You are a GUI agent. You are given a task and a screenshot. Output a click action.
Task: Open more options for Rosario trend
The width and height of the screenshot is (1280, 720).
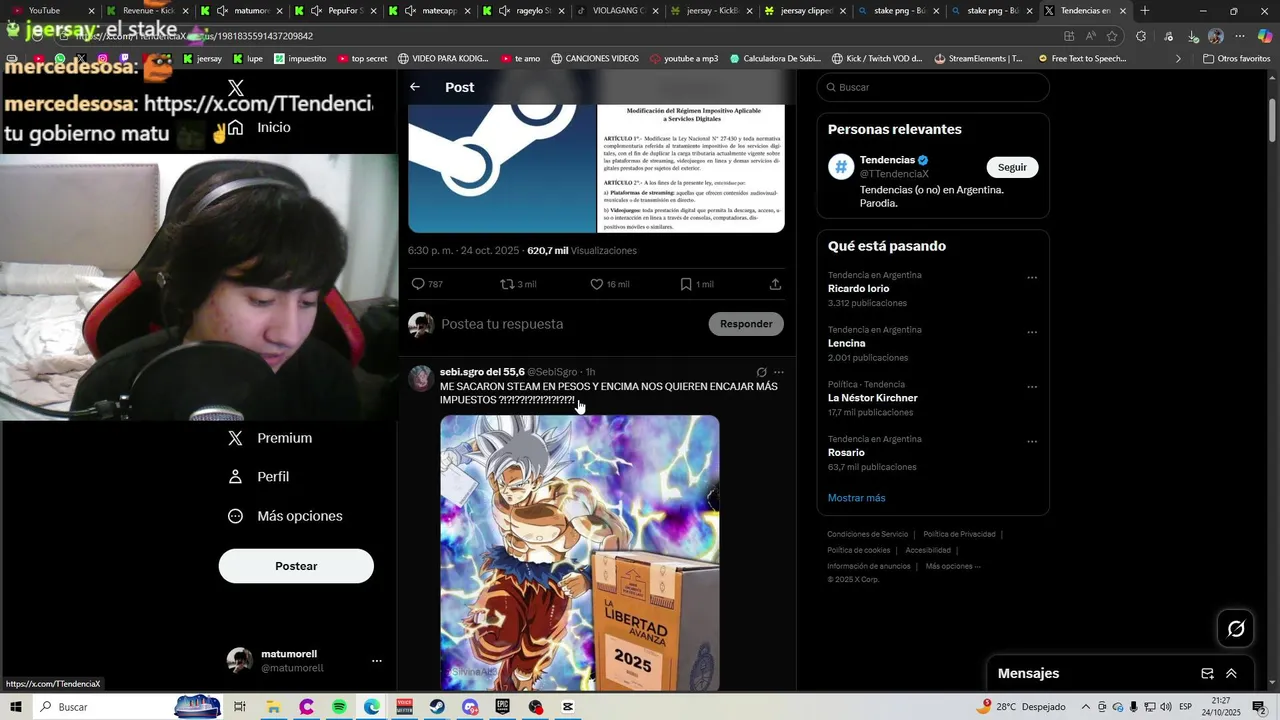[x=1032, y=442]
